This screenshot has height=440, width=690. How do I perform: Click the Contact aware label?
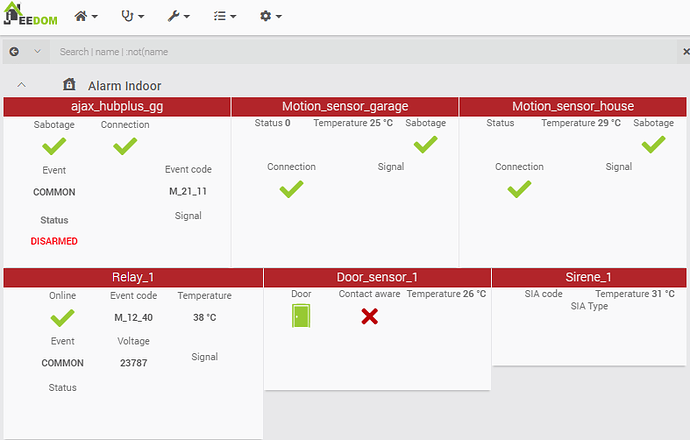tap(369, 294)
